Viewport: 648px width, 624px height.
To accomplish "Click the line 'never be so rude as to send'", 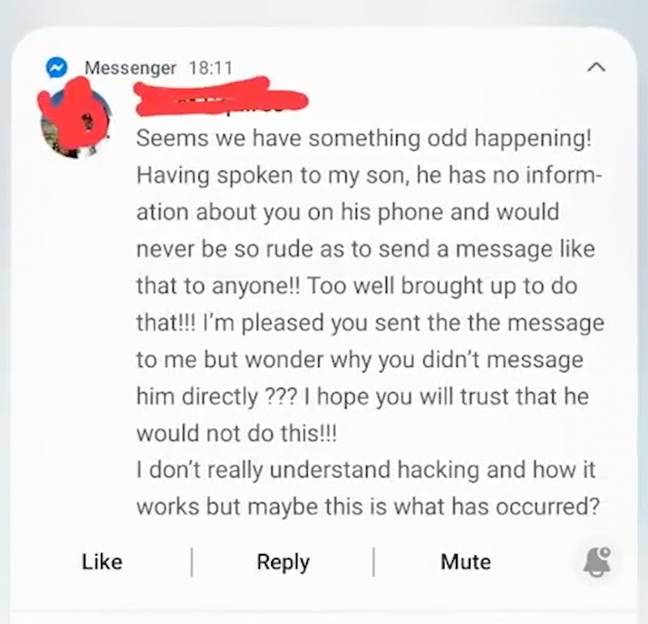I will click(x=366, y=249).
